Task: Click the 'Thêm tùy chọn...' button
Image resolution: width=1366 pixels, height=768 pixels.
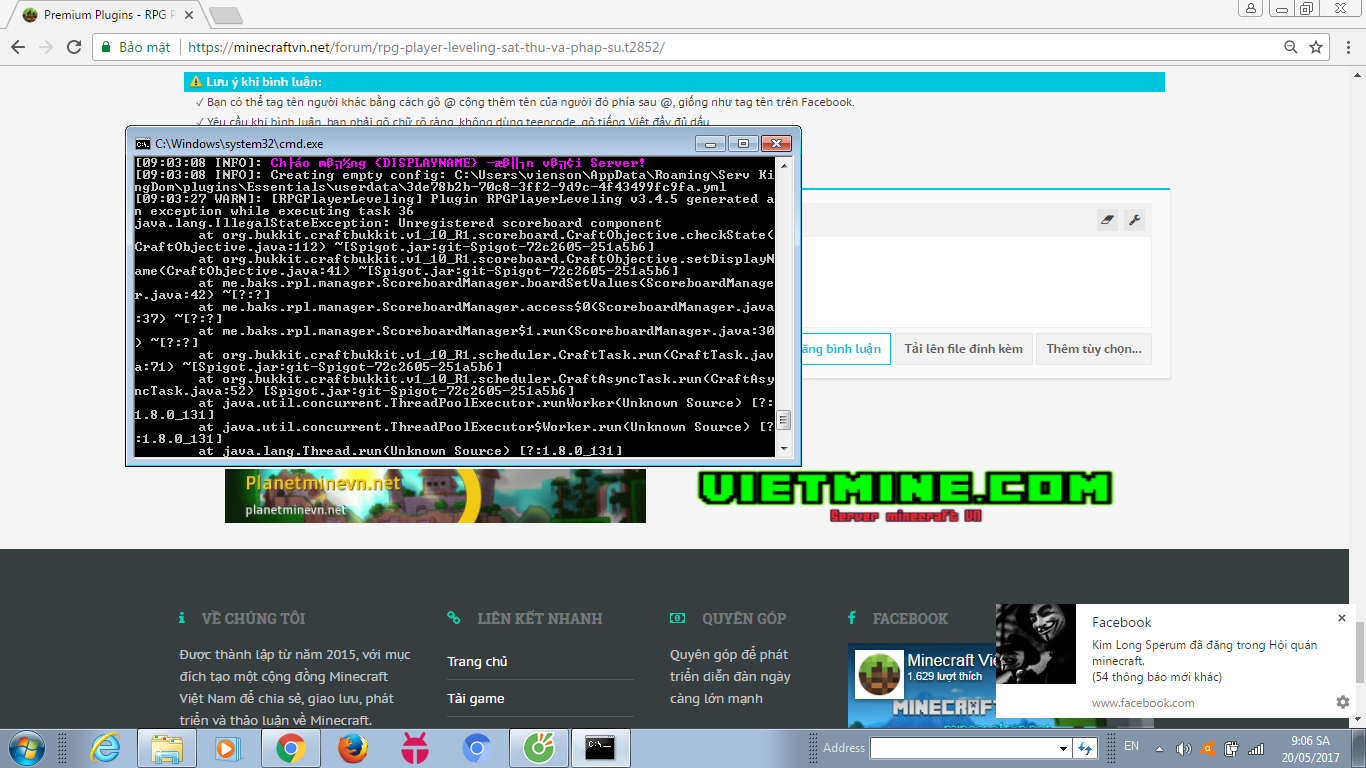Action: (1093, 349)
